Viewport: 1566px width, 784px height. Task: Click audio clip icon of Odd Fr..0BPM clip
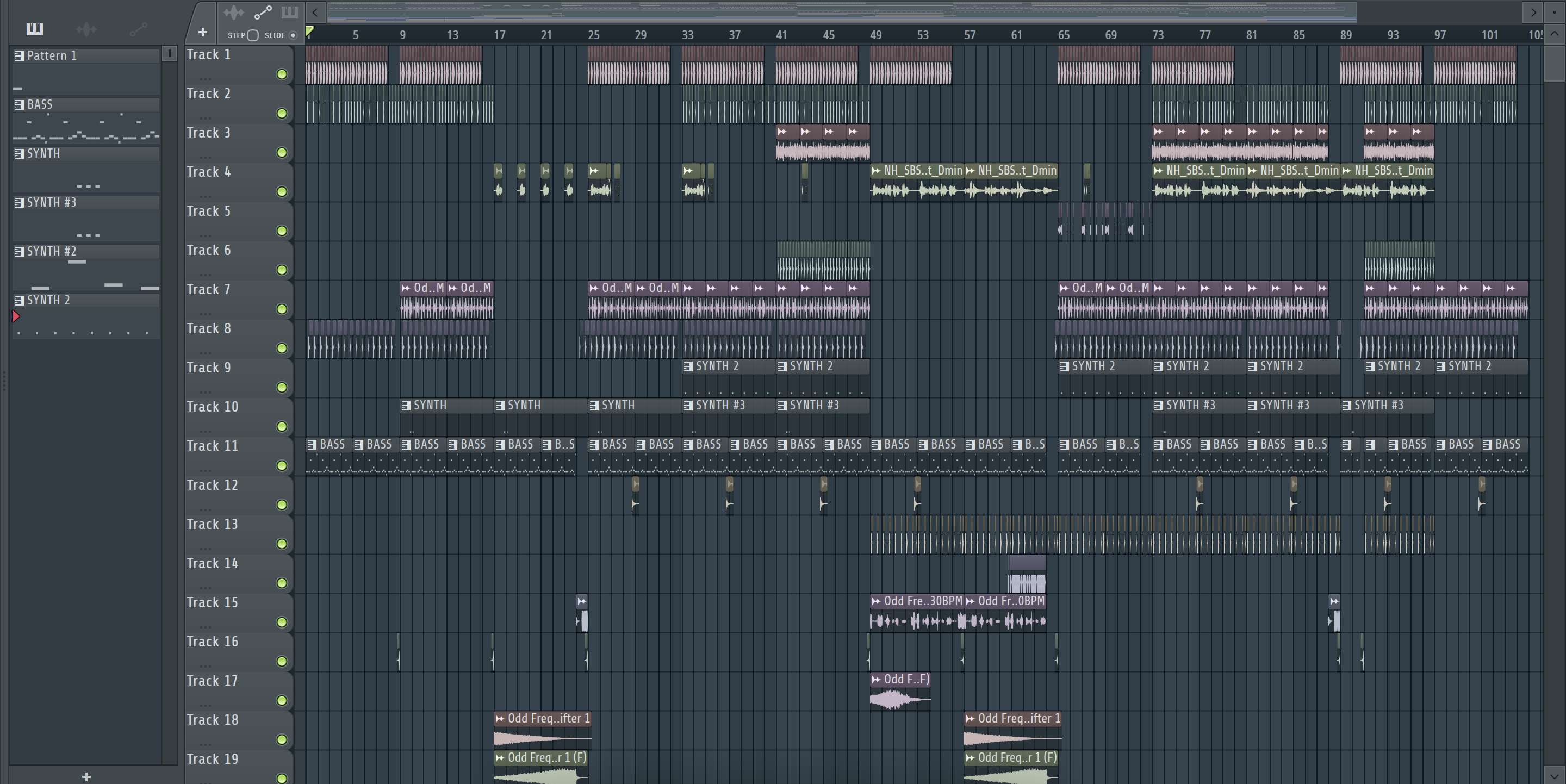(970, 601)
